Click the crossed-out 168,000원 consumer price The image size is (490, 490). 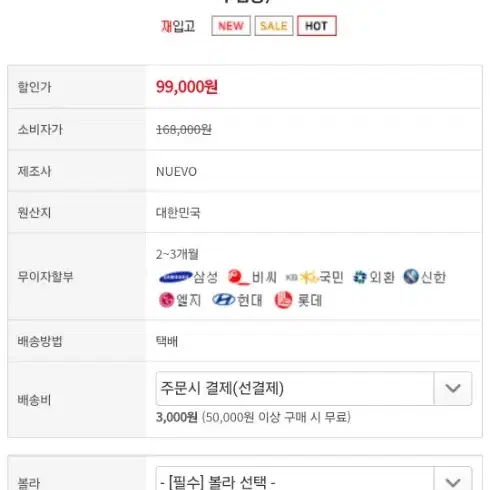[x=184, y=129]
